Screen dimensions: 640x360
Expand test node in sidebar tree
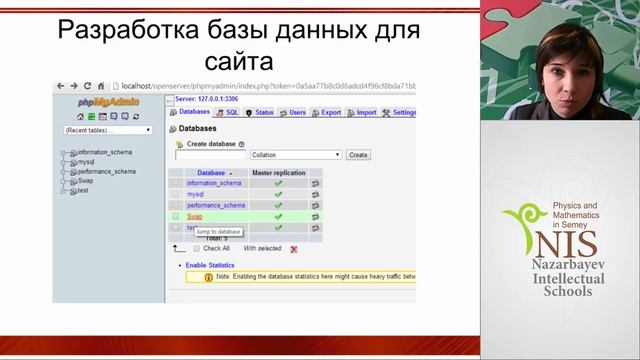(x=63, y=191)
